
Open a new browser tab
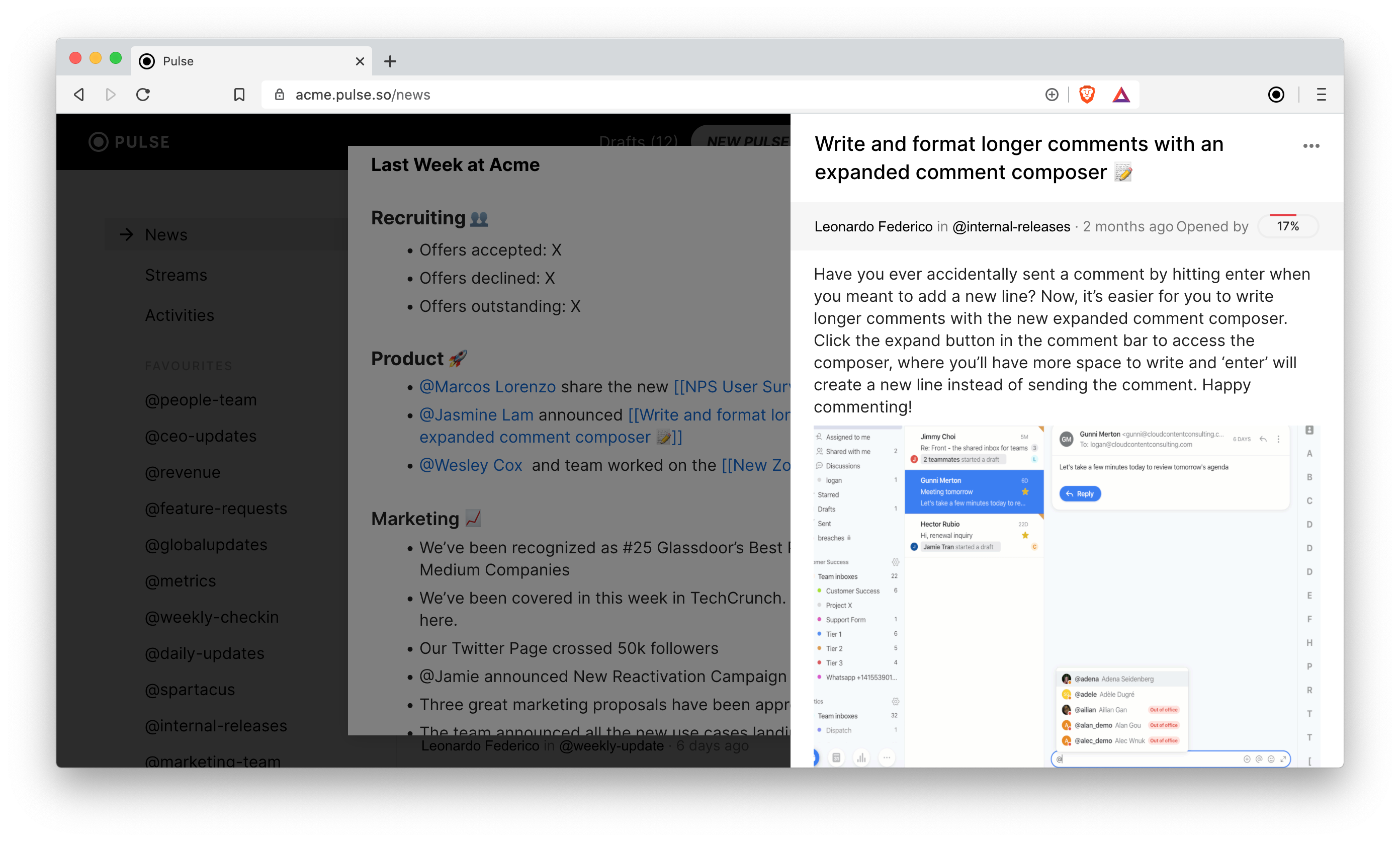390,61
